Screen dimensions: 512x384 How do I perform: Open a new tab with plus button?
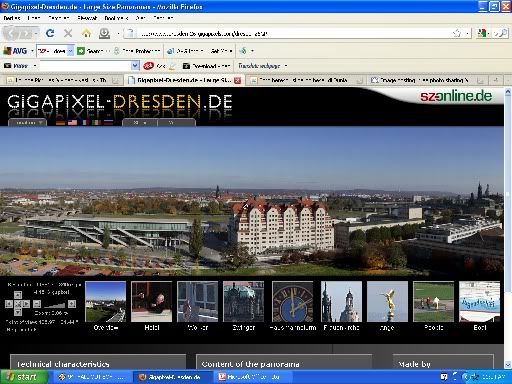496,80
